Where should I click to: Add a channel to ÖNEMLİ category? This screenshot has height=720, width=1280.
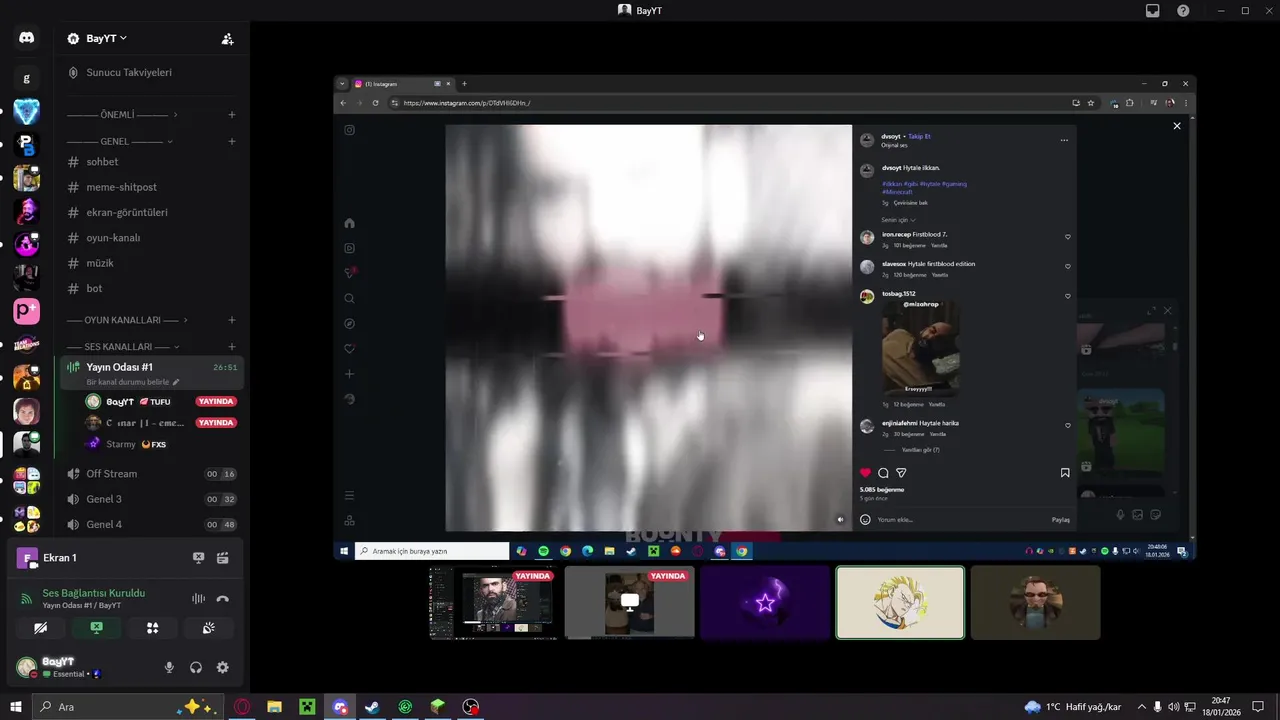pyautogui.click(x=231, y=115)
